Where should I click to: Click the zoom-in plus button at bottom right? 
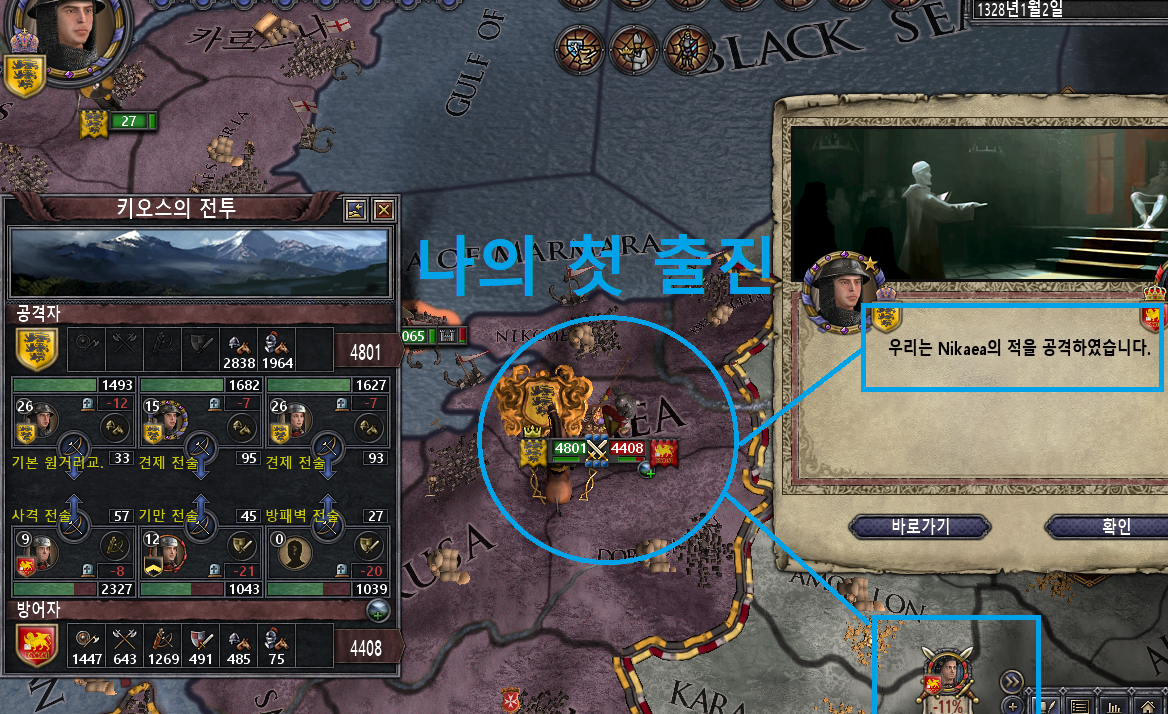coord(1013,705)
